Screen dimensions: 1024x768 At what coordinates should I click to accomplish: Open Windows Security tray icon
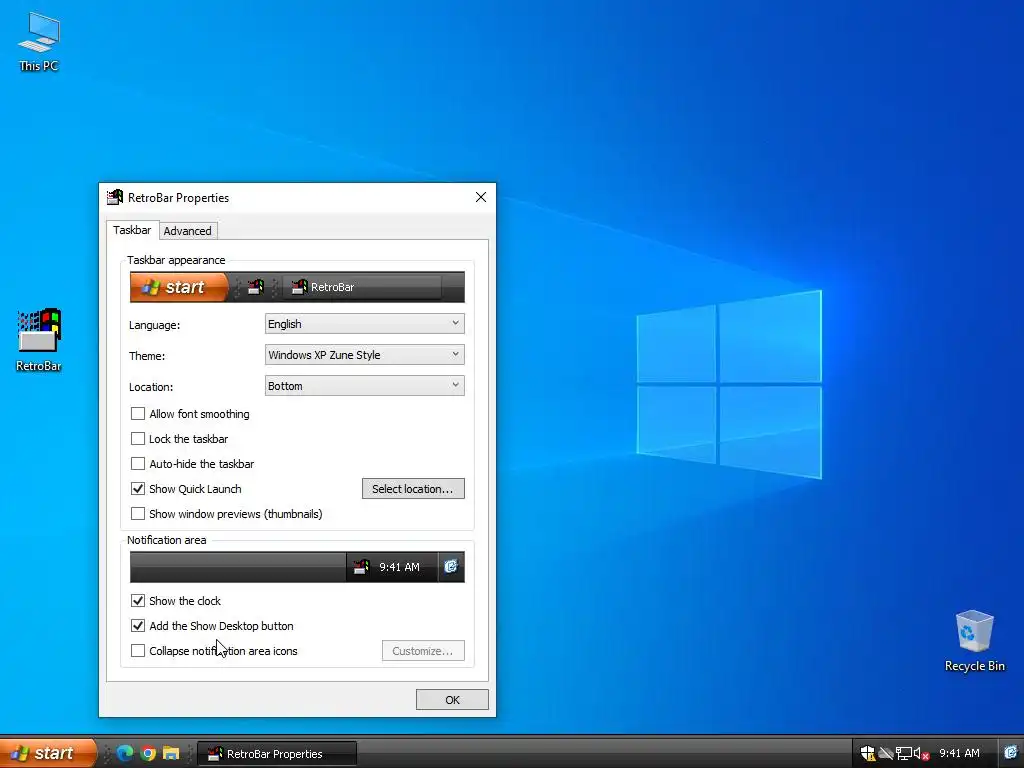pyautogui.click(x=867, y=753)
